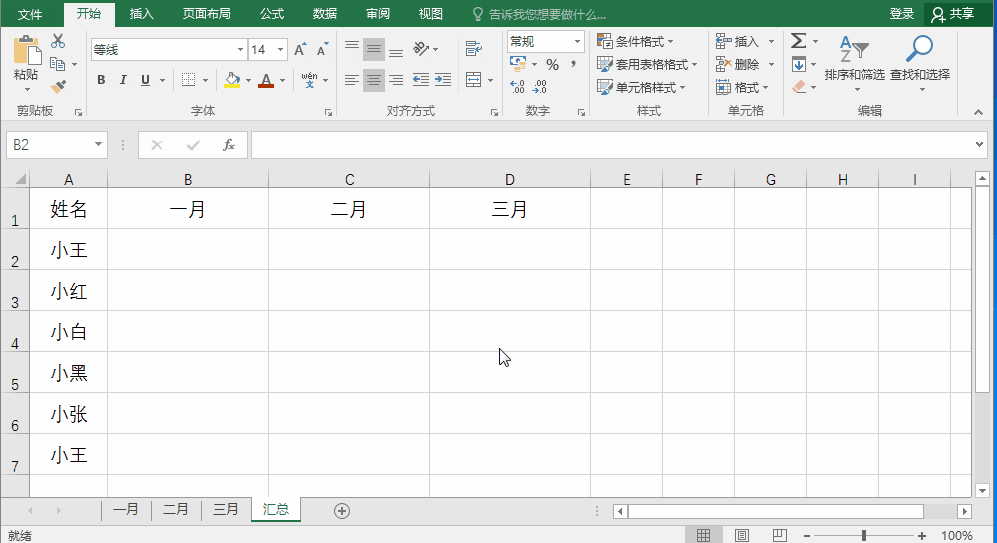Open the borders tool icon

188,80
